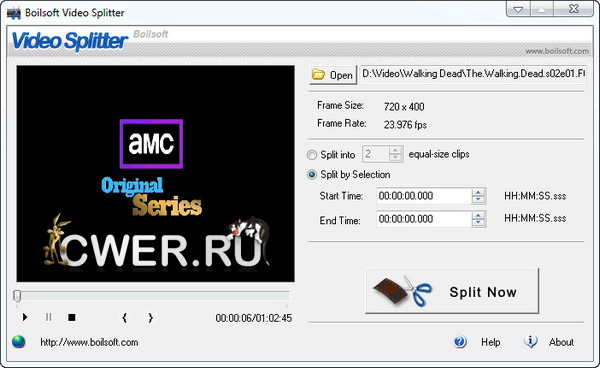This screenshot has width=600, height=368.
Task: Pause the video playback
Action: pos(49,317)
